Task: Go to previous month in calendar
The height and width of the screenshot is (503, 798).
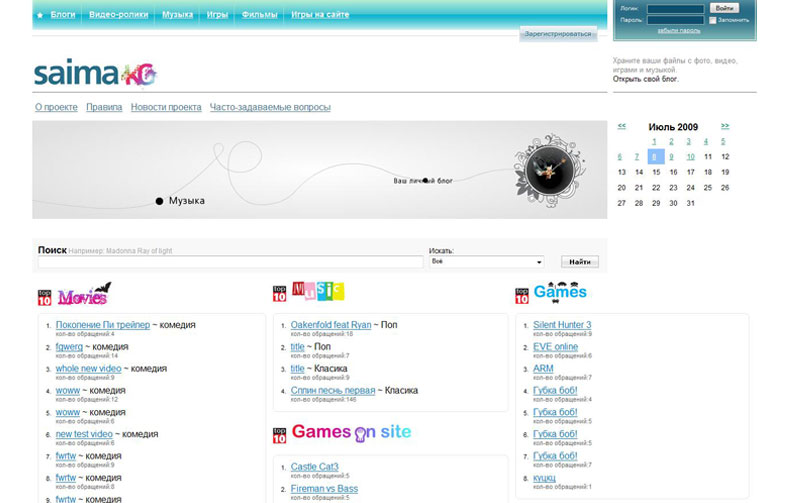Action: (x=622, y=126)
